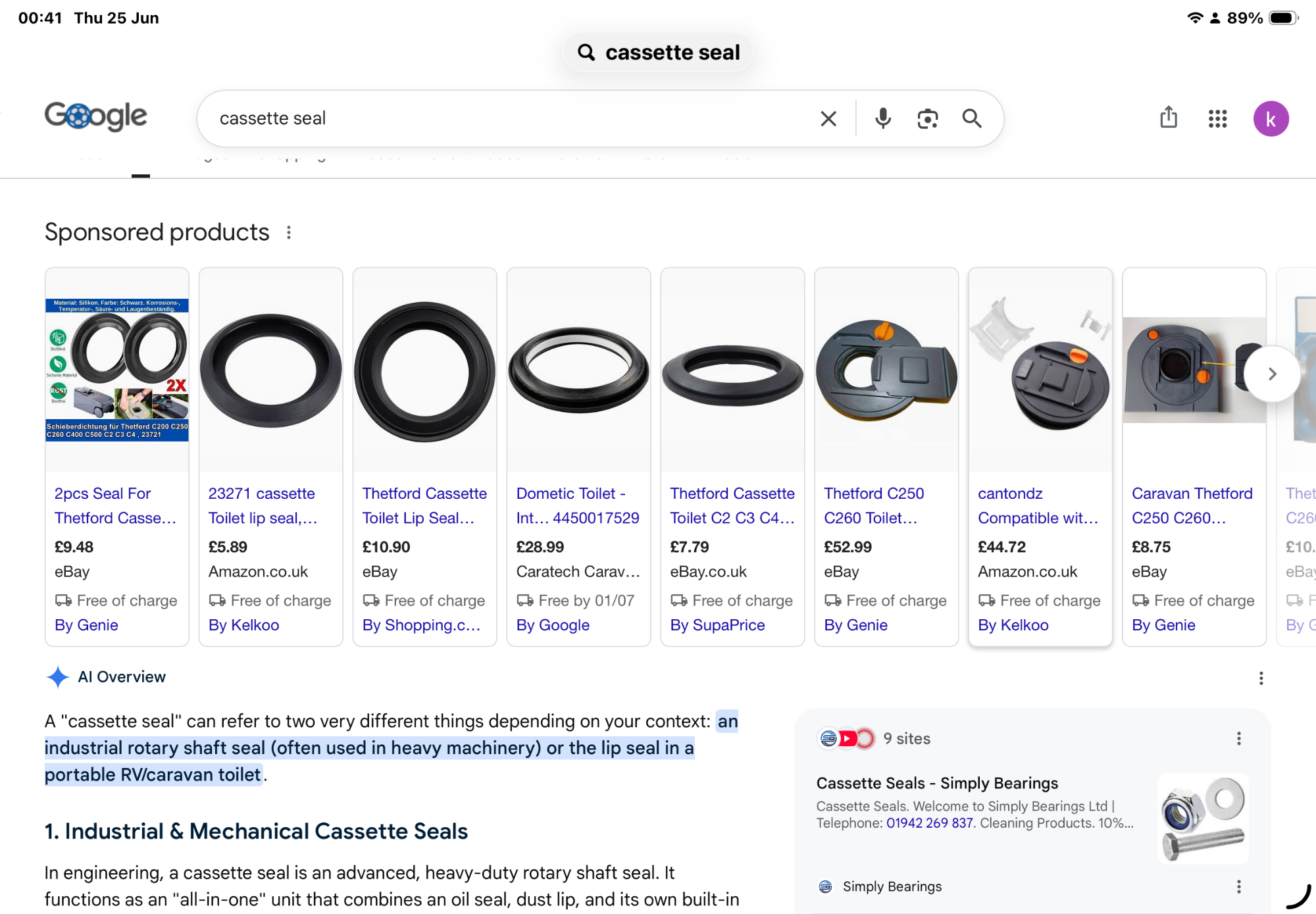The width and height of the screenshot is (1316, 914).
Task: Open the Google apps grid
Action: pos(1218,119)
